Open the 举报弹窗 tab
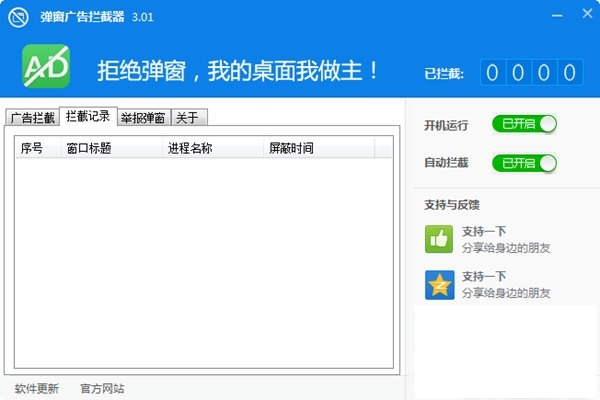Viewport: 600px width, 400px height. (x=143, y=118)
